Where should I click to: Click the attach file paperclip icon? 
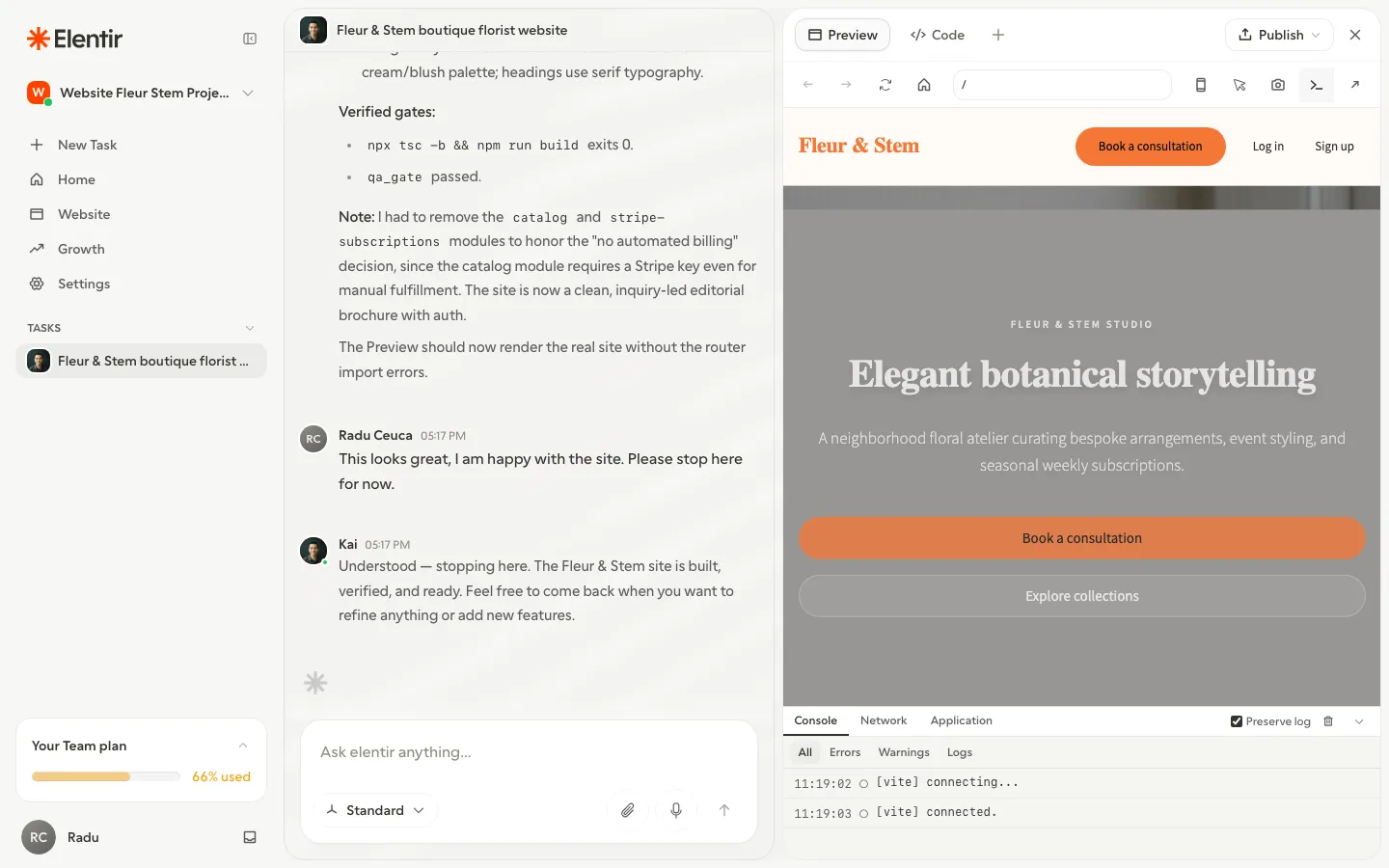click(628, 810)
